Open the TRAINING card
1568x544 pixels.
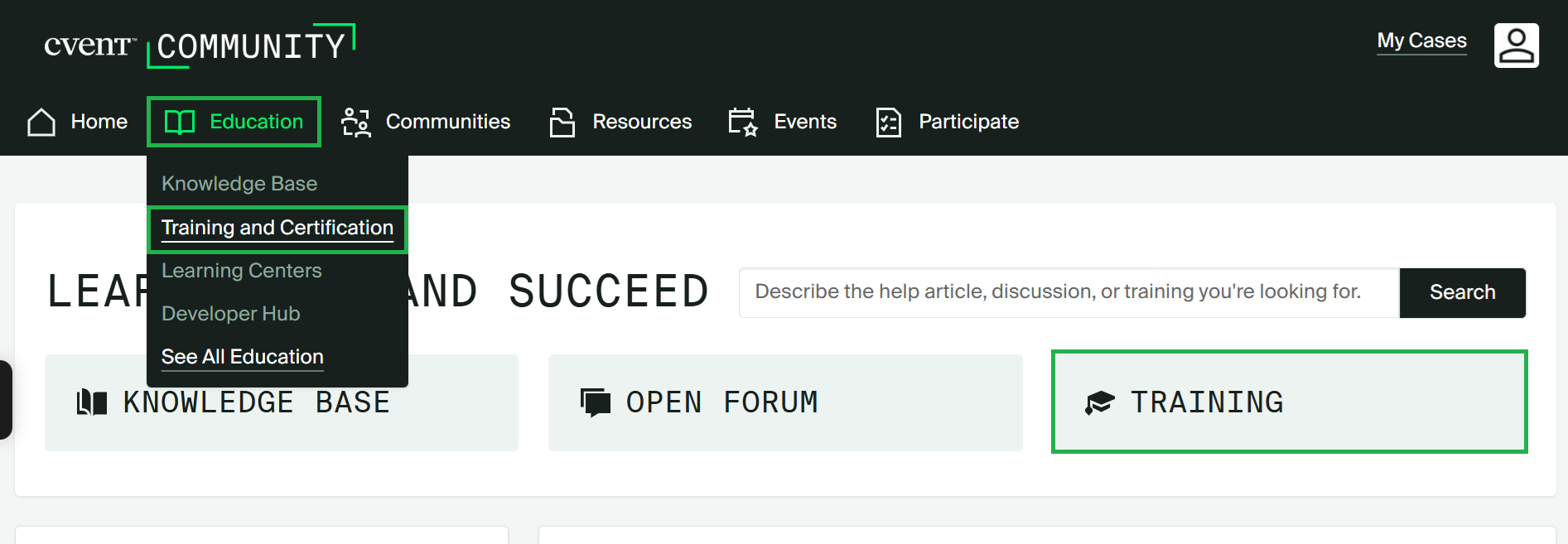coord(1289,402)
